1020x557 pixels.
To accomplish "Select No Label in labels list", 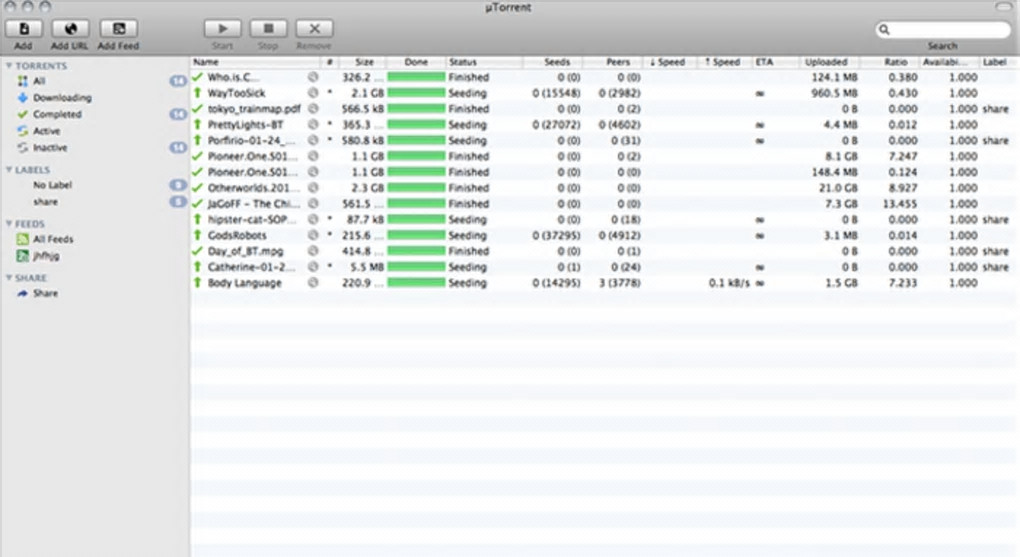I will [x=52, y=185].
